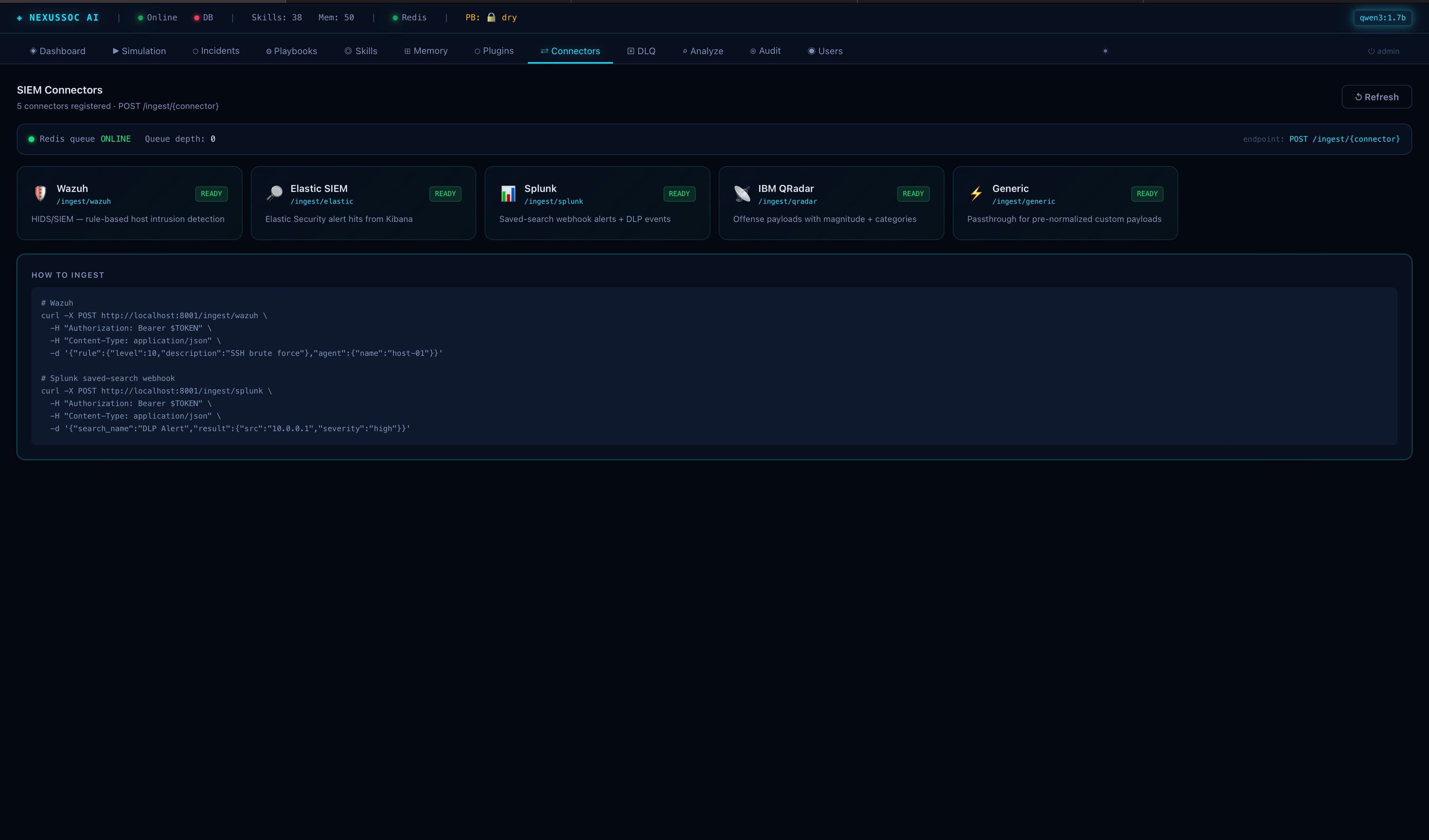Click the Refresh button

1376,97
